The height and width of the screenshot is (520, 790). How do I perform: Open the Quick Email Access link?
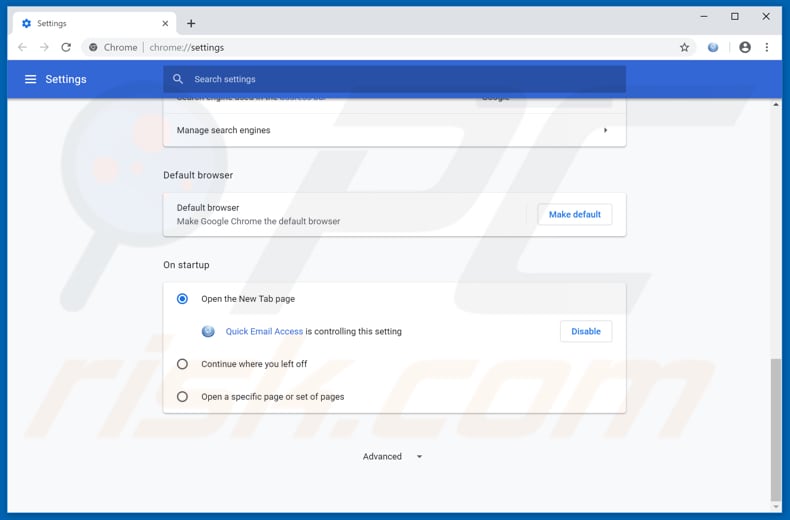[x=264, y=332]
